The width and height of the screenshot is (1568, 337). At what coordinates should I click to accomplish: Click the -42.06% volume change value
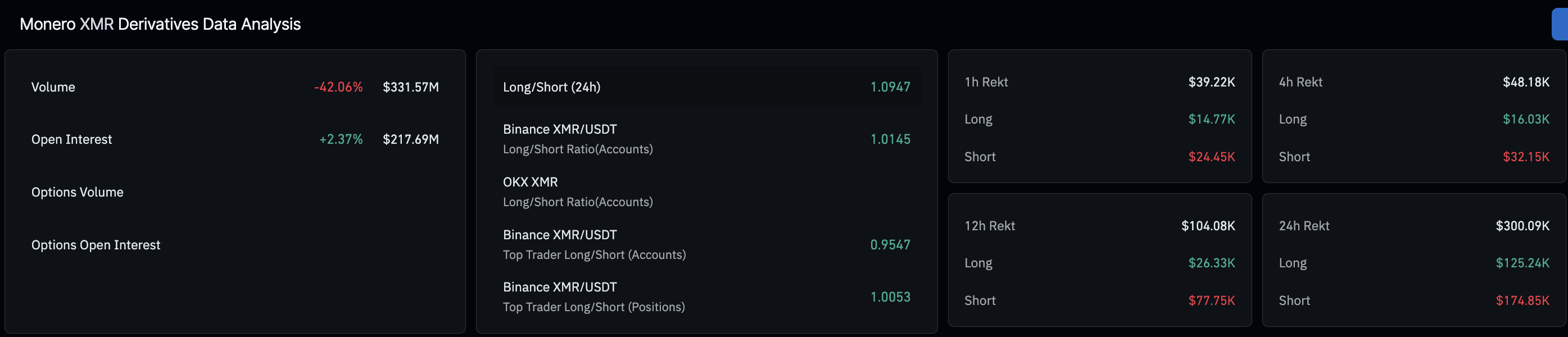pyautogui.click(x=338, y=87)
